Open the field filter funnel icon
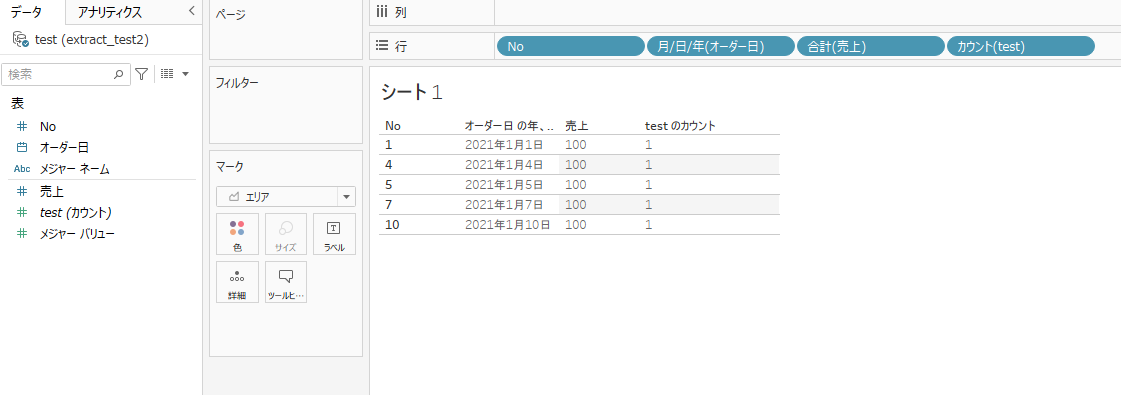 coord(142,74)
